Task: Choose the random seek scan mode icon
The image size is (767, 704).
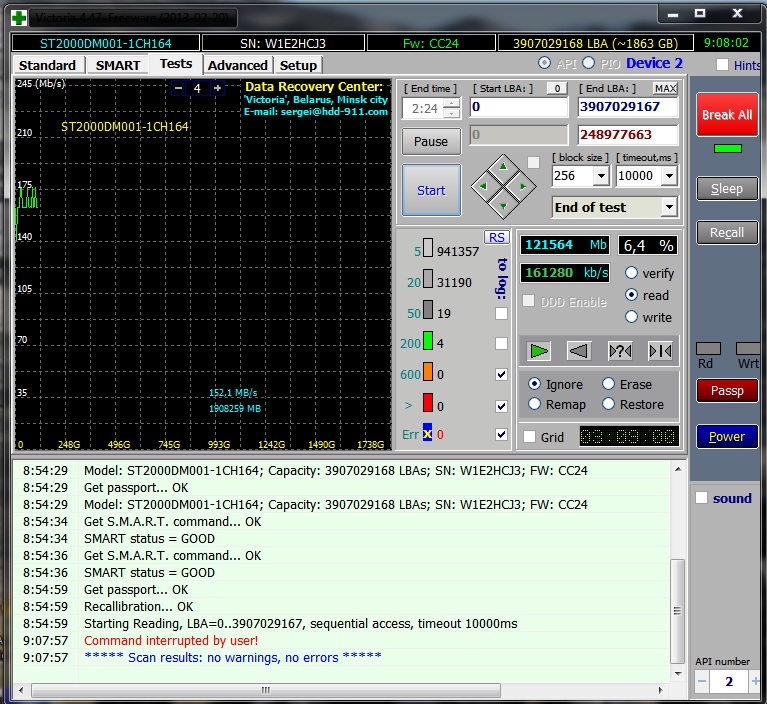Action: (x=619, y=351)
